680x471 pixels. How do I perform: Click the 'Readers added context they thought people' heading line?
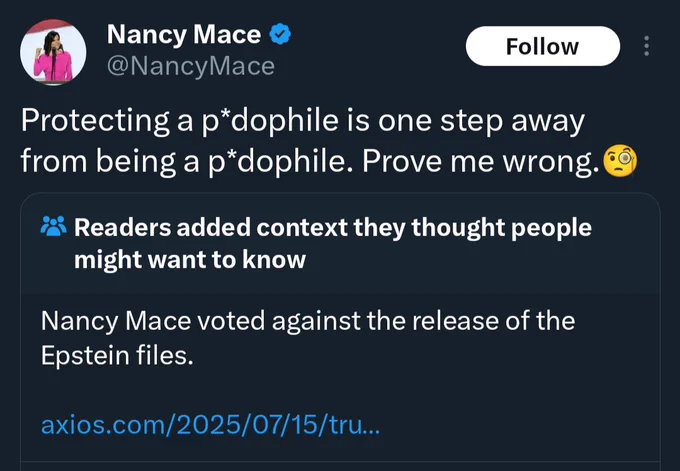pyautogui.click(x=333, y=228)
